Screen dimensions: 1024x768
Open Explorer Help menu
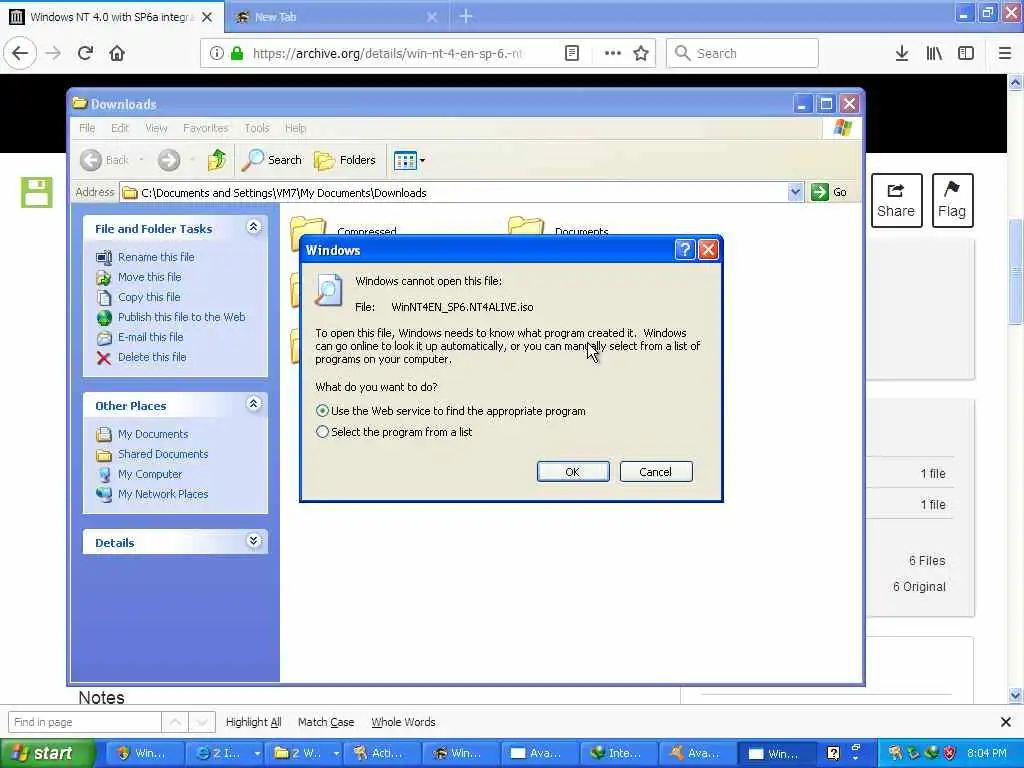click(295, 128)
